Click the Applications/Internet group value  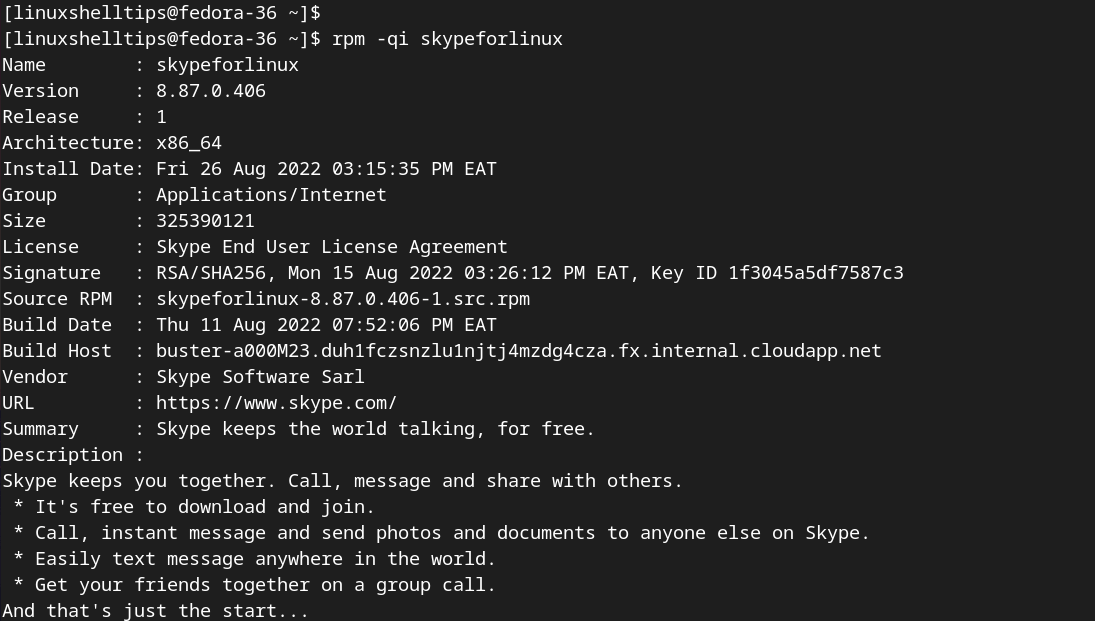(x=271, y=195)
